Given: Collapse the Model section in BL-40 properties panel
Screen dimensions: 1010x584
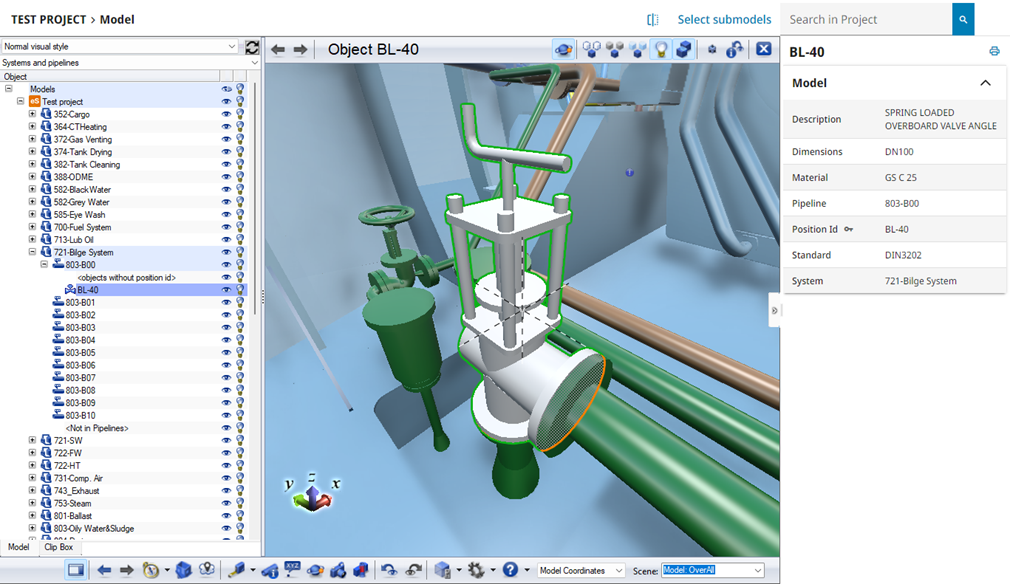Looking at the screenshot, I should pyautogui.click(x=985, y=83).
